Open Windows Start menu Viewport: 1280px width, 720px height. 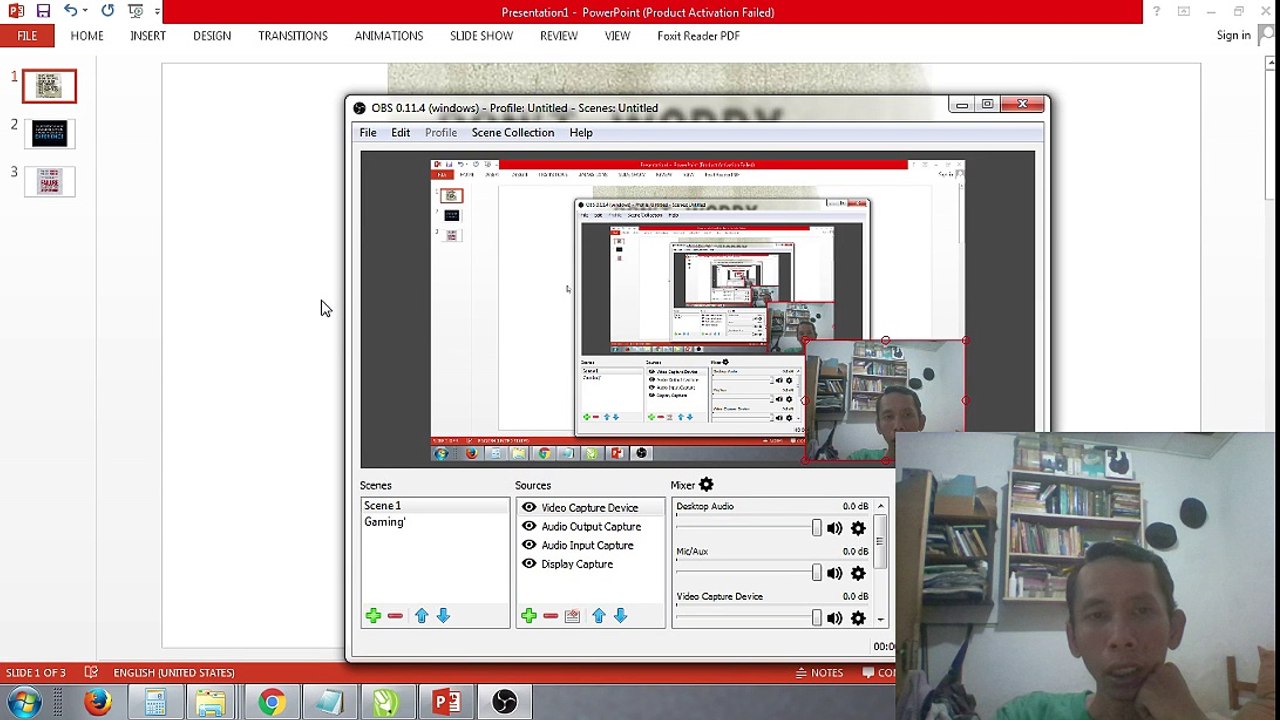(24, 703)
